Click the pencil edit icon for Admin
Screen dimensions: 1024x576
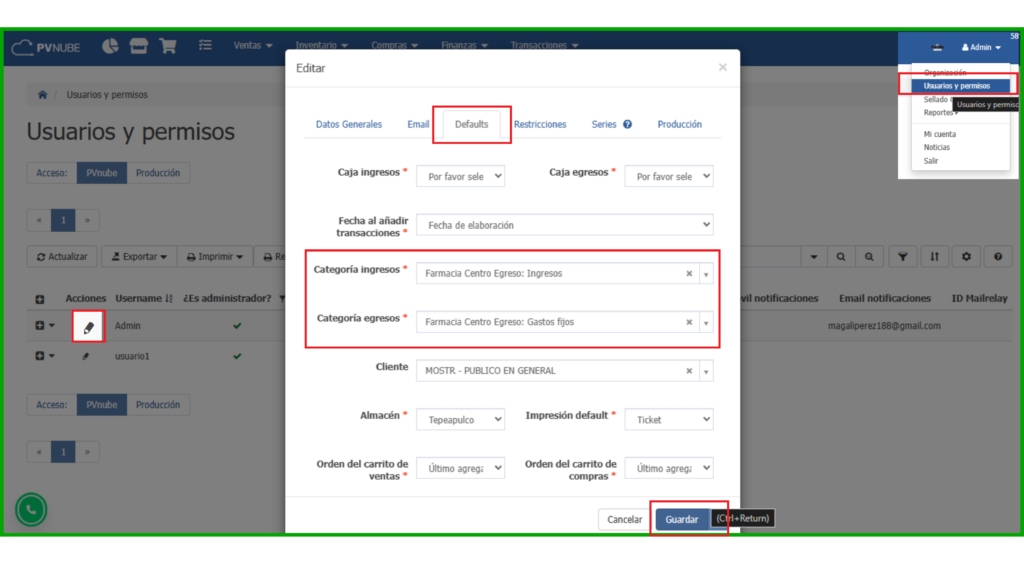pos(88,327)
